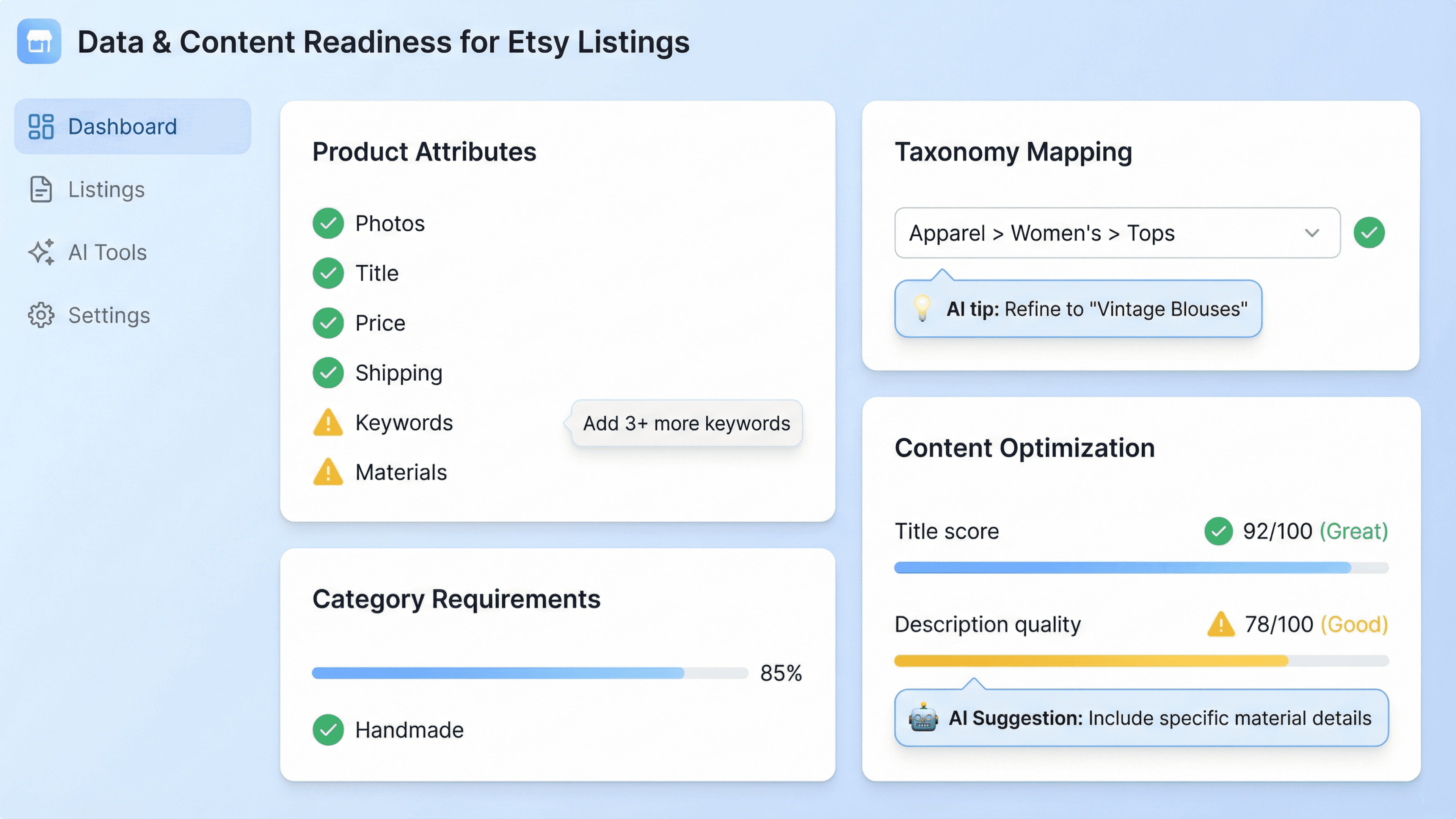Toggle the Handmade requirement checkmark
The height and width of the screenshot is (819, 1456).
click(x=328, y=730)
